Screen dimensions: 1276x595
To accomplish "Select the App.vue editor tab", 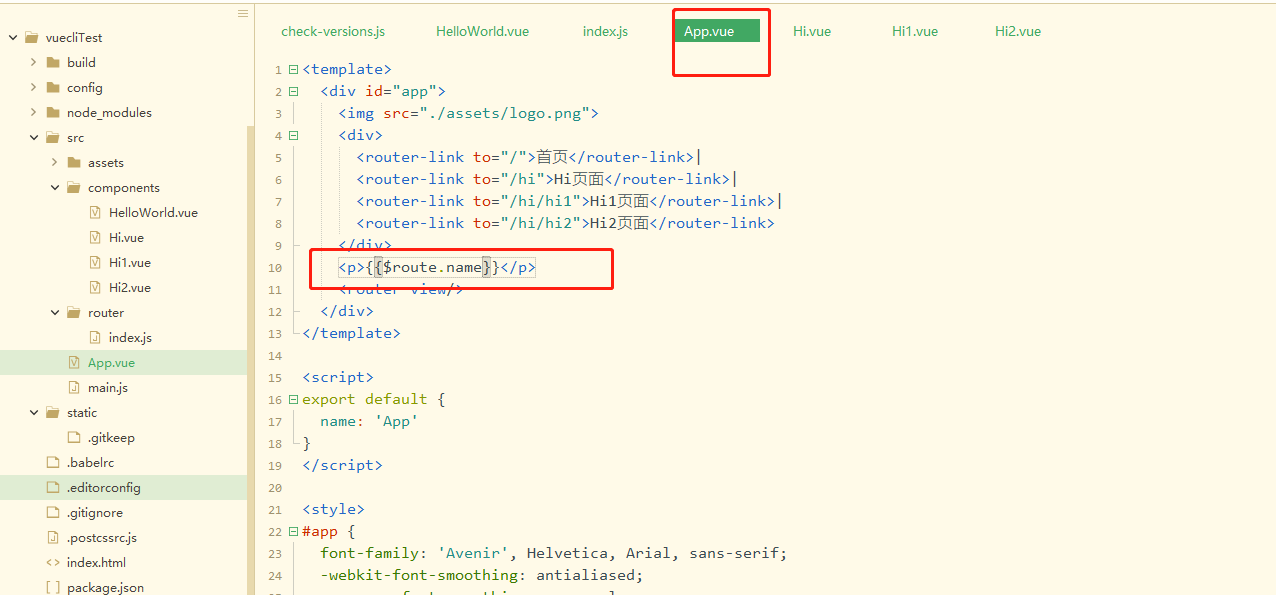I will (x=716, y=31).
